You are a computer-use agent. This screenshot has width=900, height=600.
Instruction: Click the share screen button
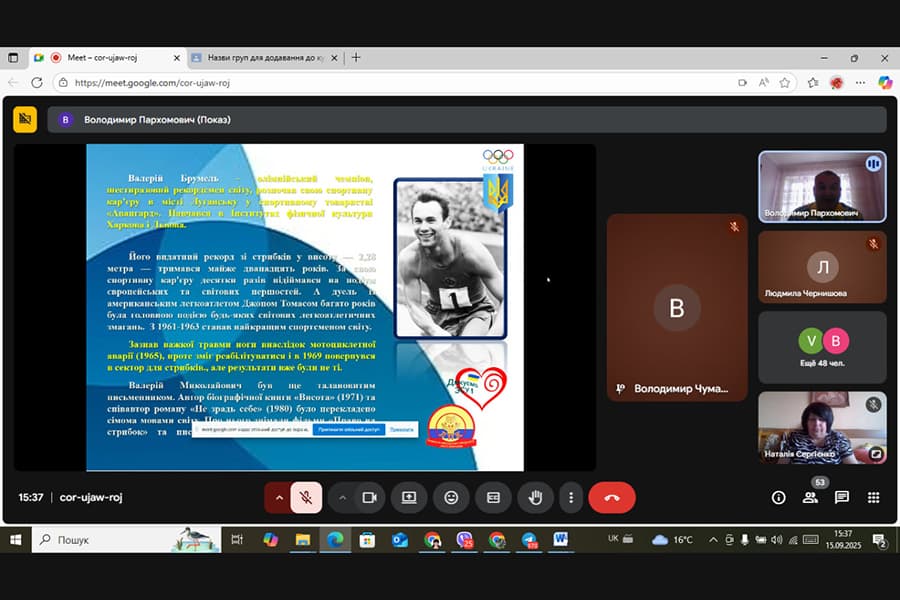(409, 497)
